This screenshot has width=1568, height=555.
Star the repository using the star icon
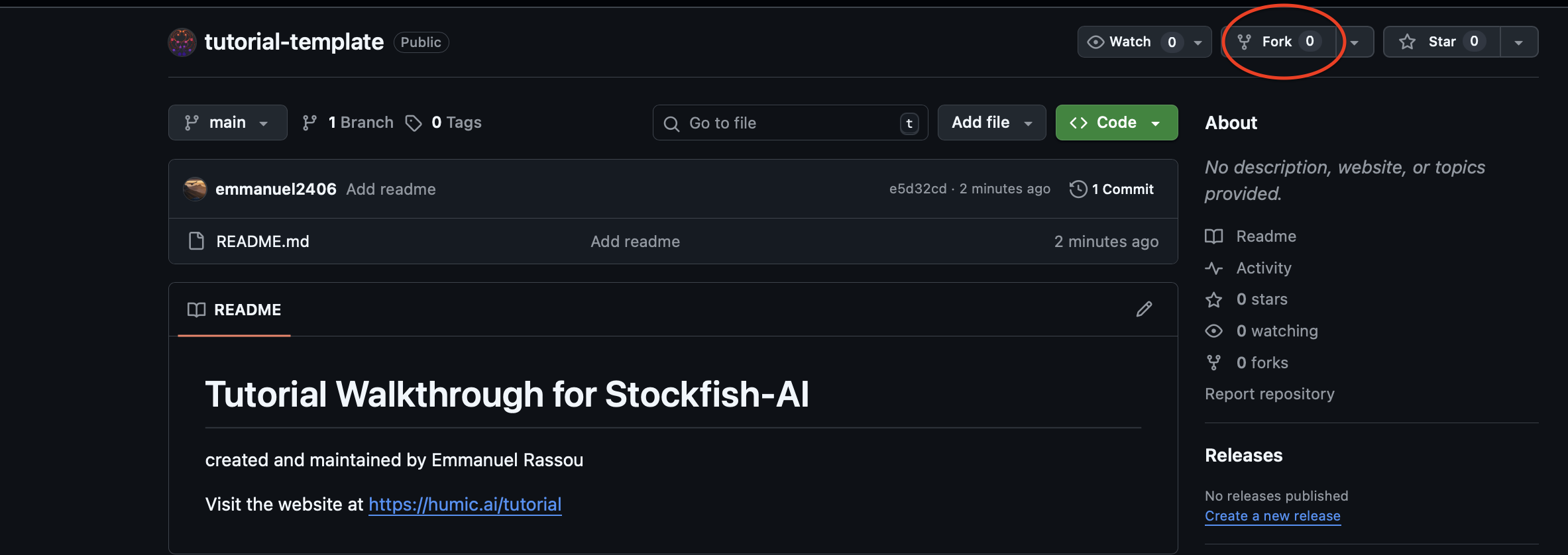[x=1406, y=41]
